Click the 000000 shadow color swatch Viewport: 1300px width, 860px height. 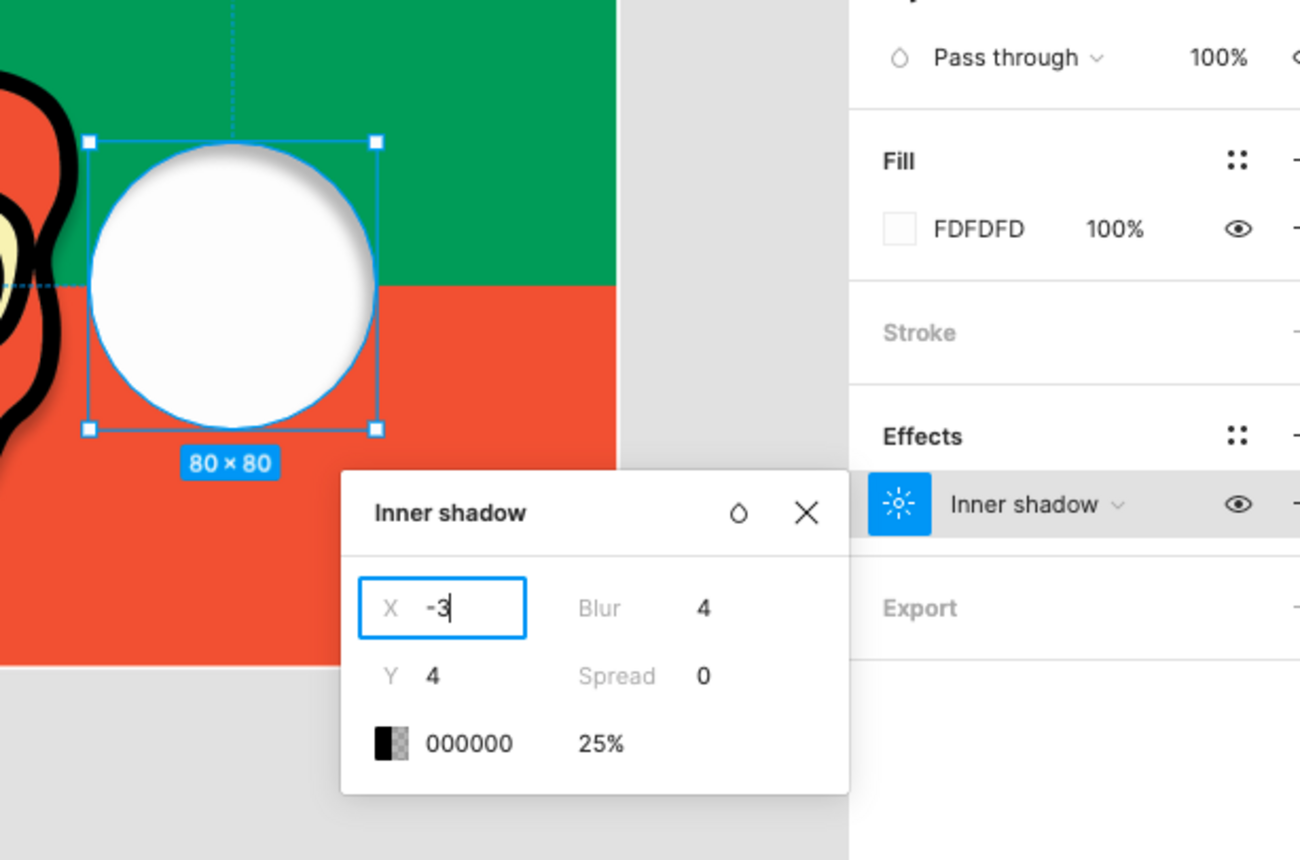pos(391,744)
